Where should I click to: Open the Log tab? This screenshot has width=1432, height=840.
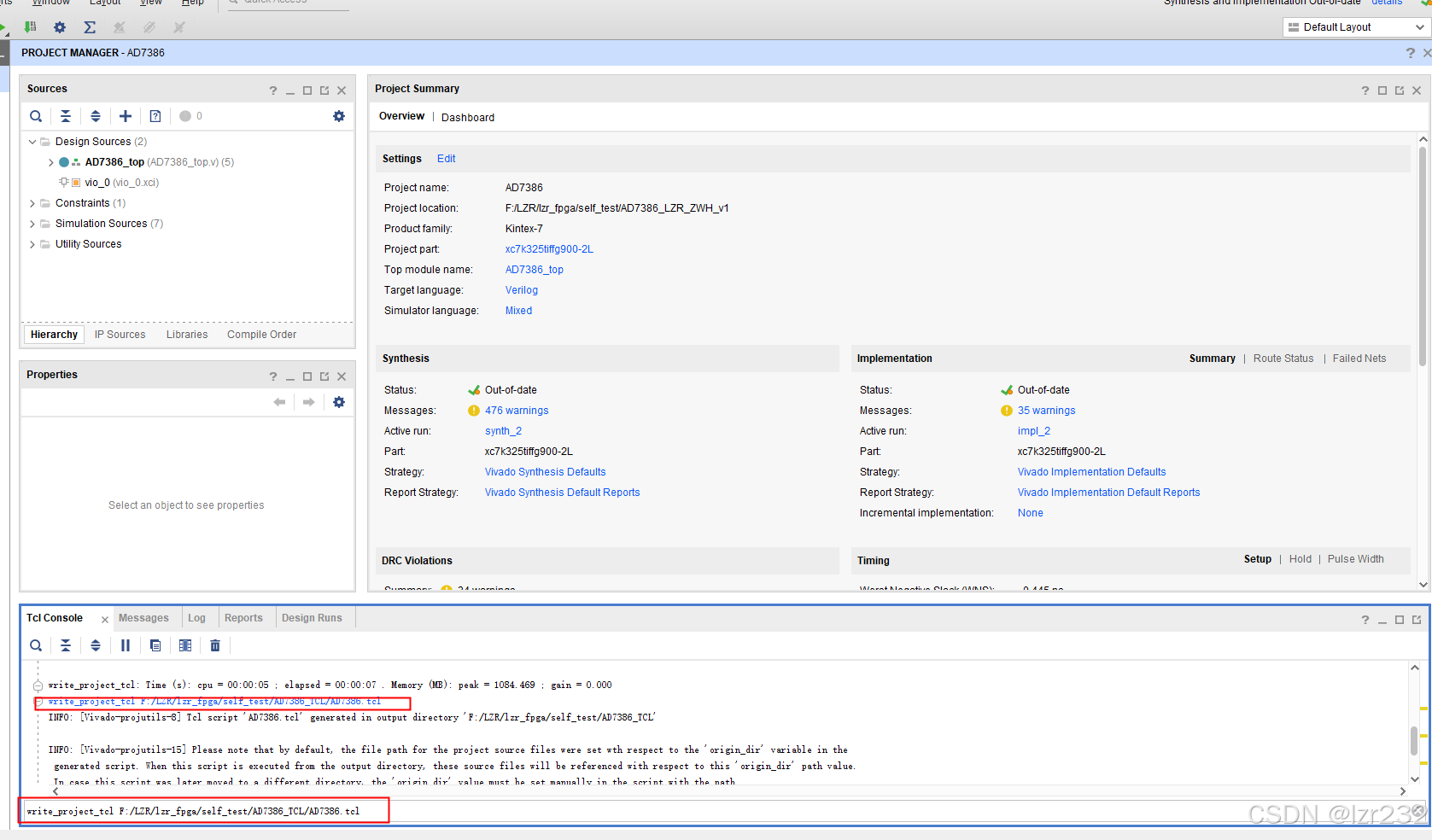click(x=196, y=618)
